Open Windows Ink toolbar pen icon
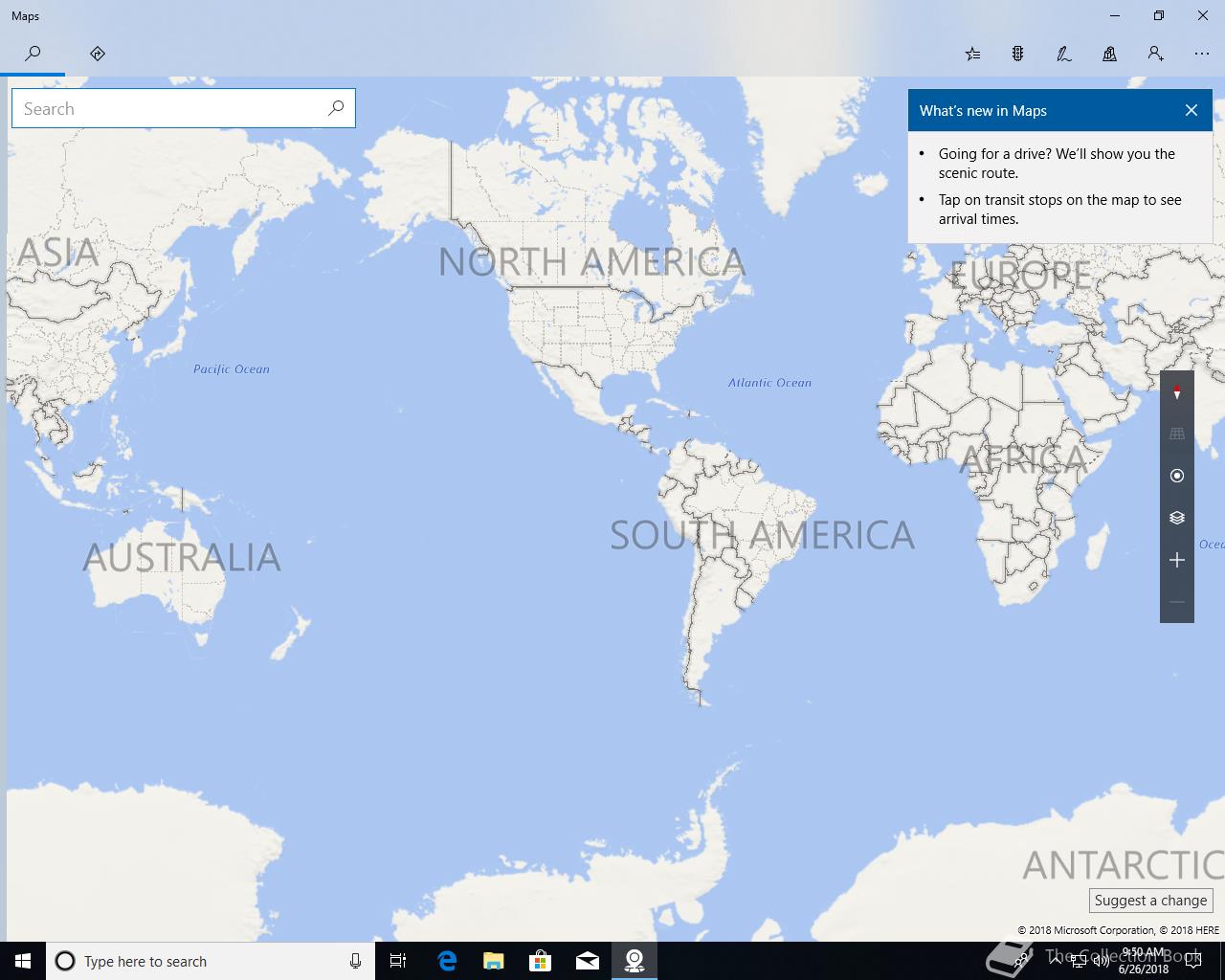Image resolution: width=1225 pixels, height=980 pixels. (x=1064, y=54)
